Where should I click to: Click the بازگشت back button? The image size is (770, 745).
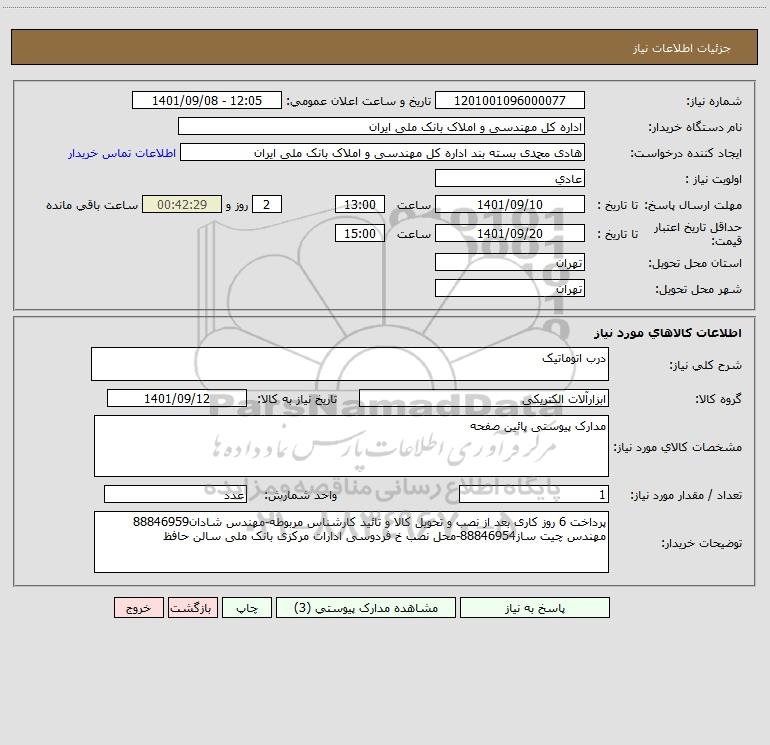click(192, 607)
